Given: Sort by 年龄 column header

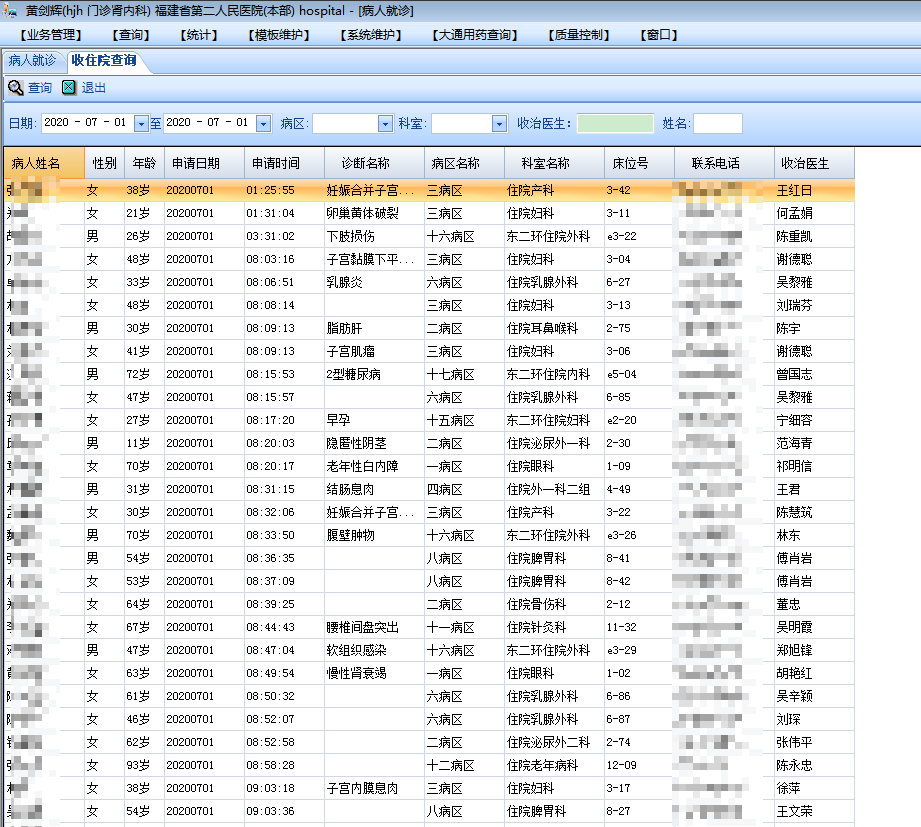Looking at the screenshot, I should click(144, 163).
